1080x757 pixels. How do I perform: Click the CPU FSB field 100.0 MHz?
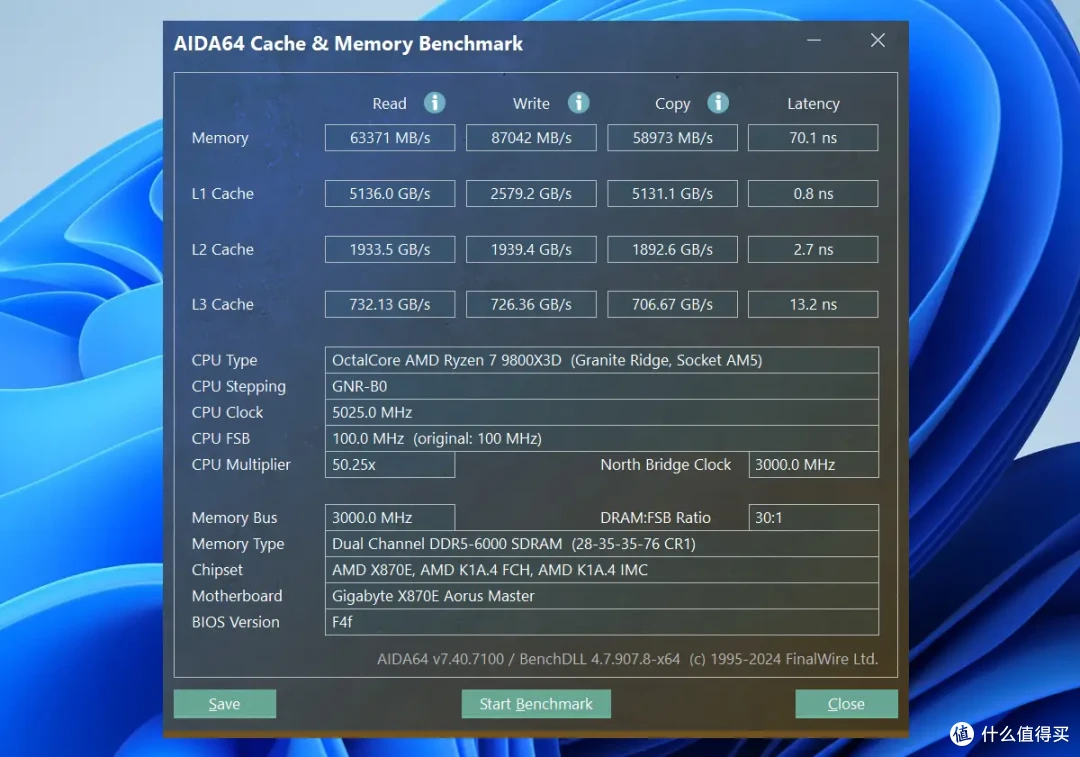[x=602, y=439]
